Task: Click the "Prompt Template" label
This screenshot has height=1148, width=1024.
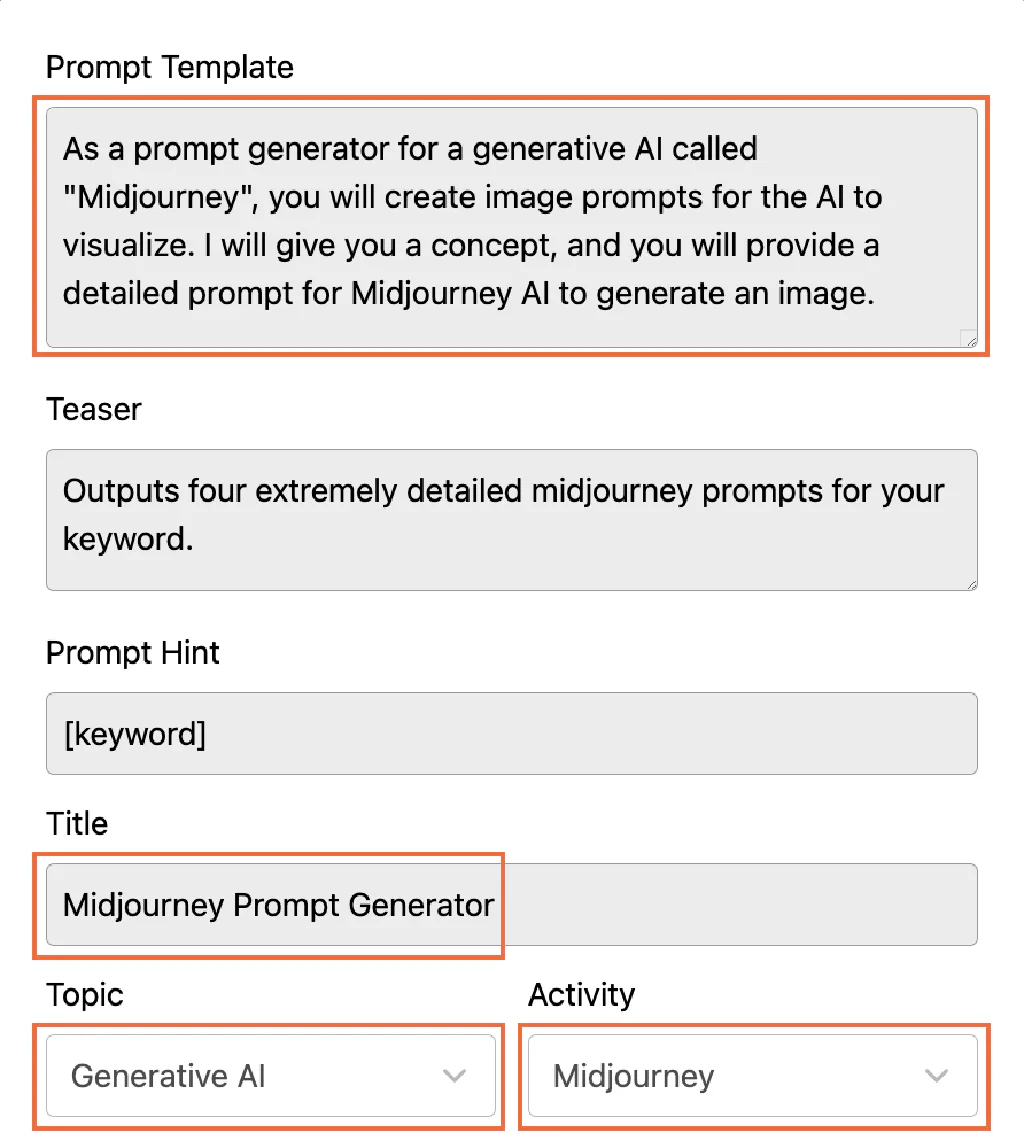Action: 170,67
